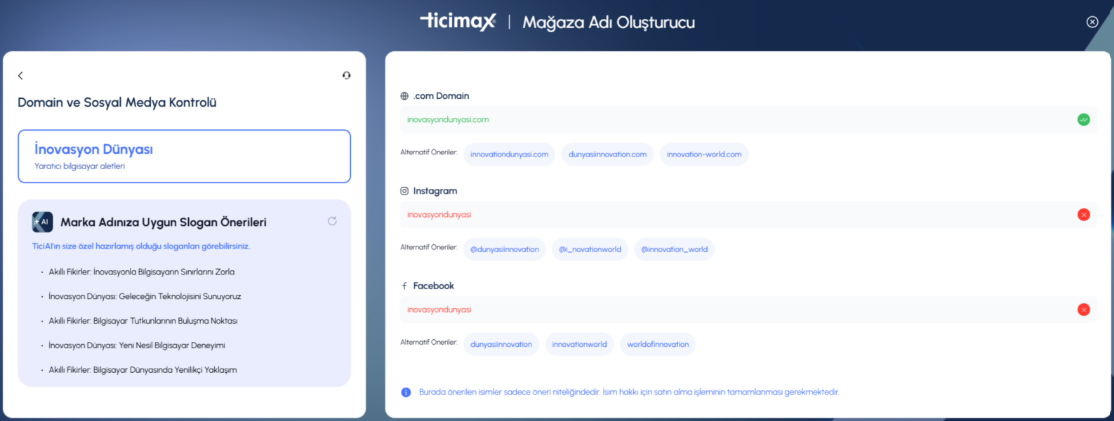Click the blue info icon

pyautogui.click(x=405, y=392)
